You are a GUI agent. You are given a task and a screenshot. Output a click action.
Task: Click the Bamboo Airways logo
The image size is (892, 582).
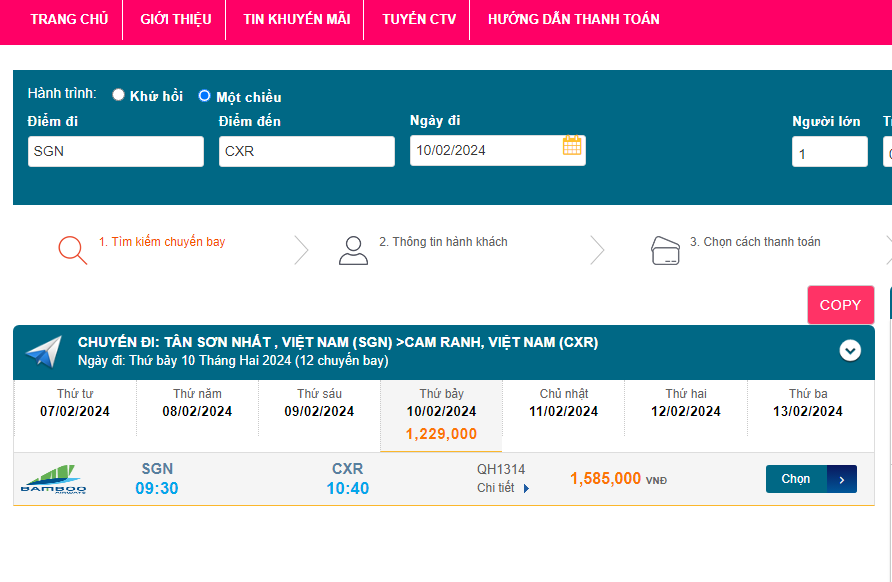point(54,479)
